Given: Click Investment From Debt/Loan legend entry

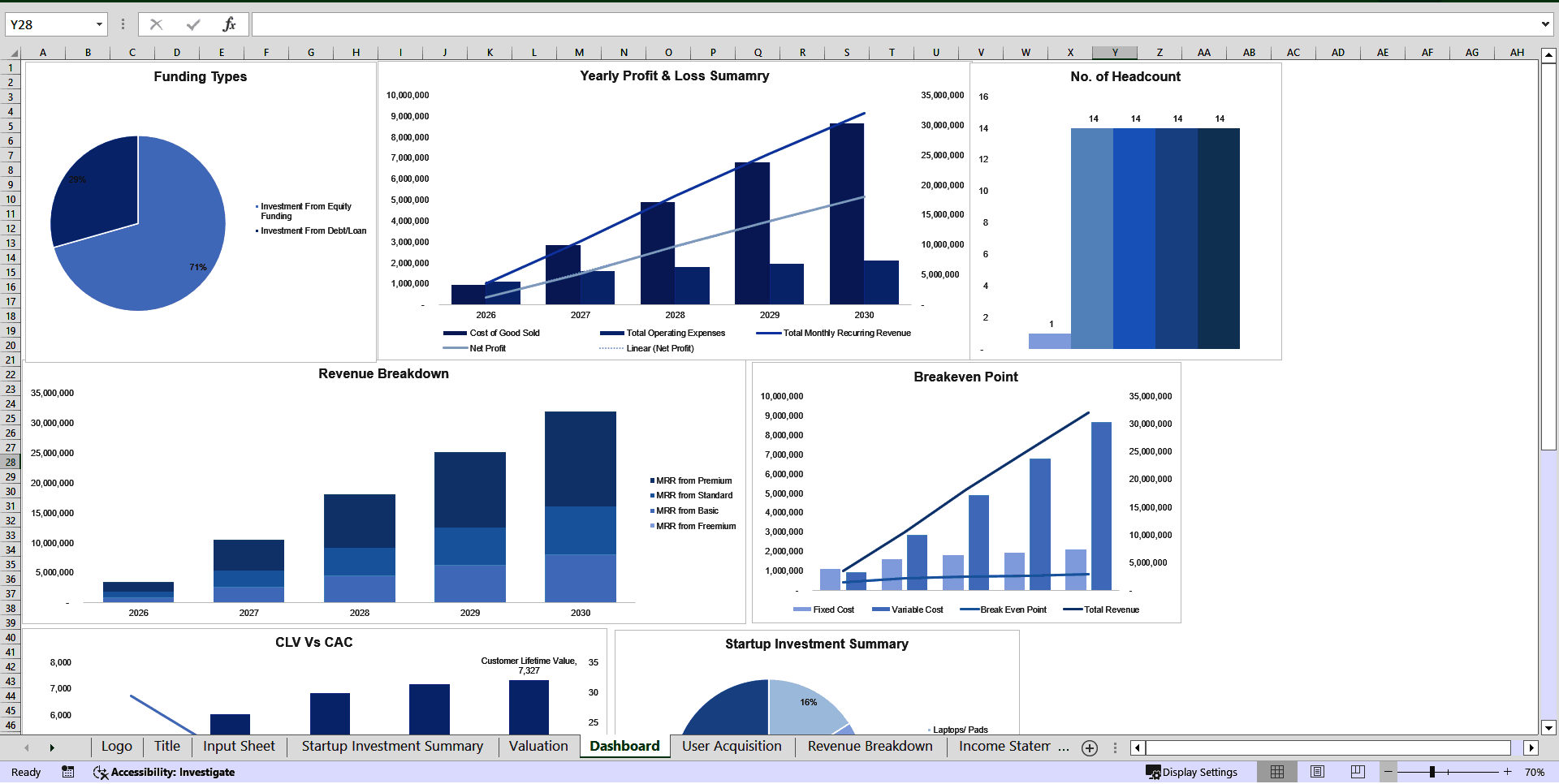Looking at the screenshot, I should tap(312, 231).
